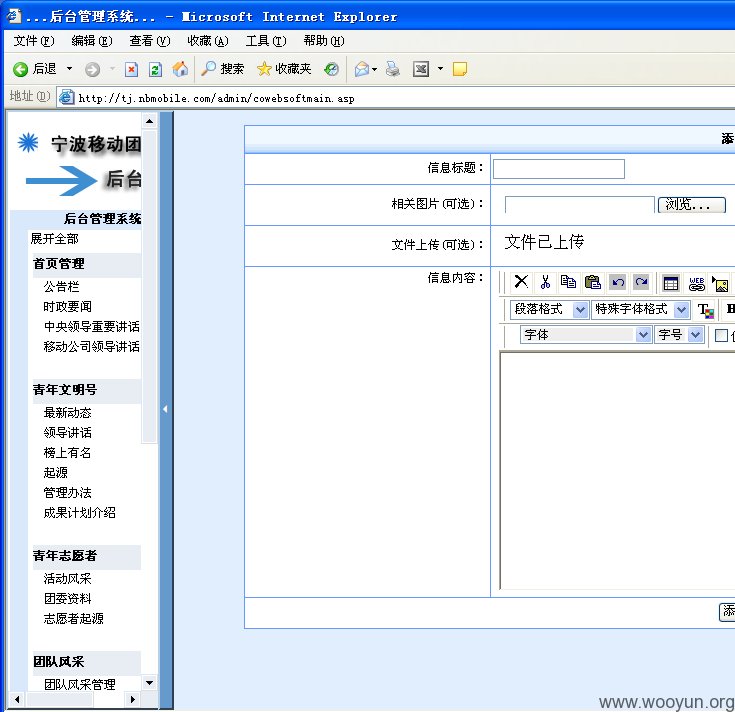Viewport: 735px width, 712px height.
Task: Open 成果计划介绍 in sidebar
Action: click(80, 513)
